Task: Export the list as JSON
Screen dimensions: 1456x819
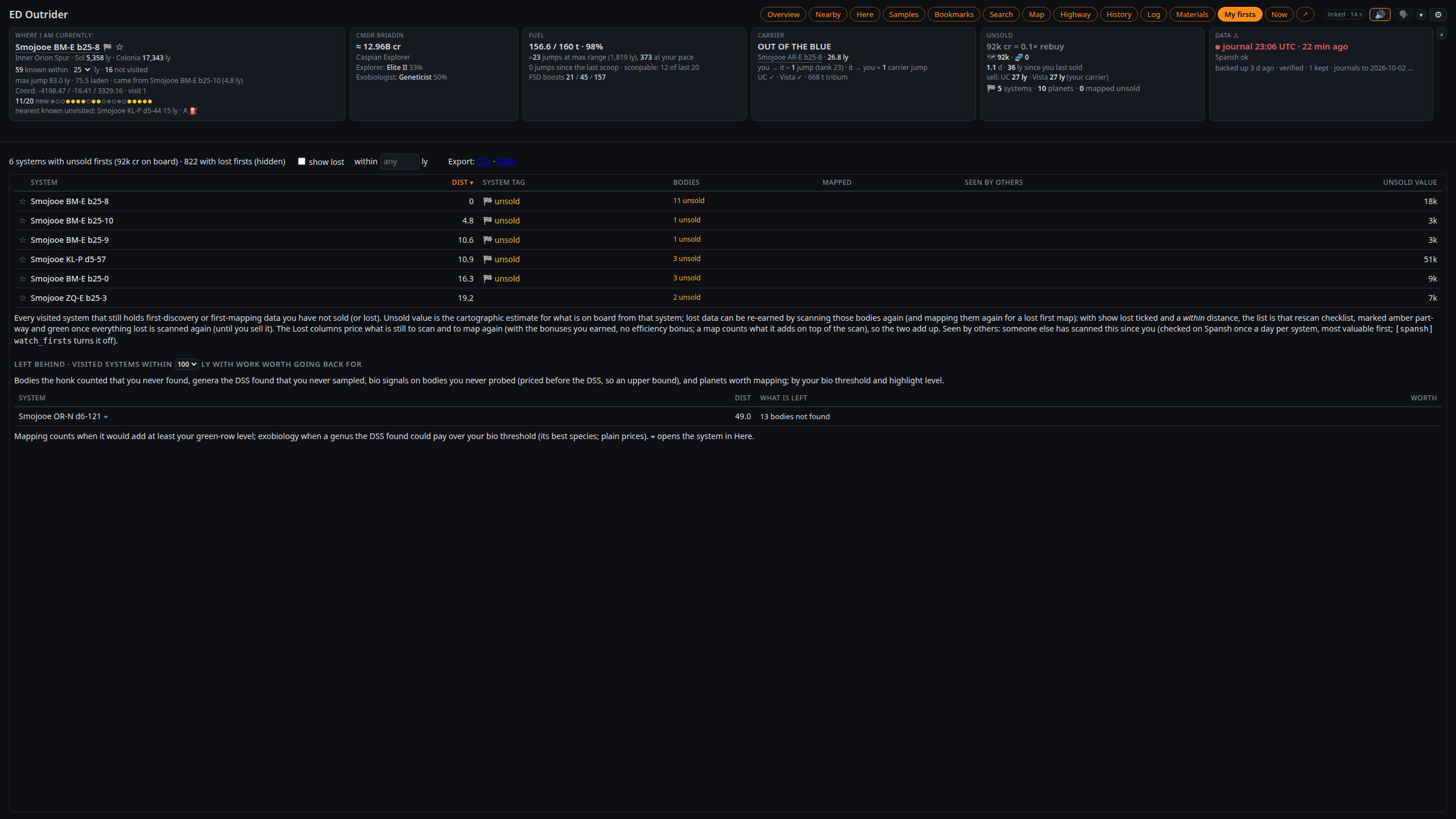Action: coord(506,162)
